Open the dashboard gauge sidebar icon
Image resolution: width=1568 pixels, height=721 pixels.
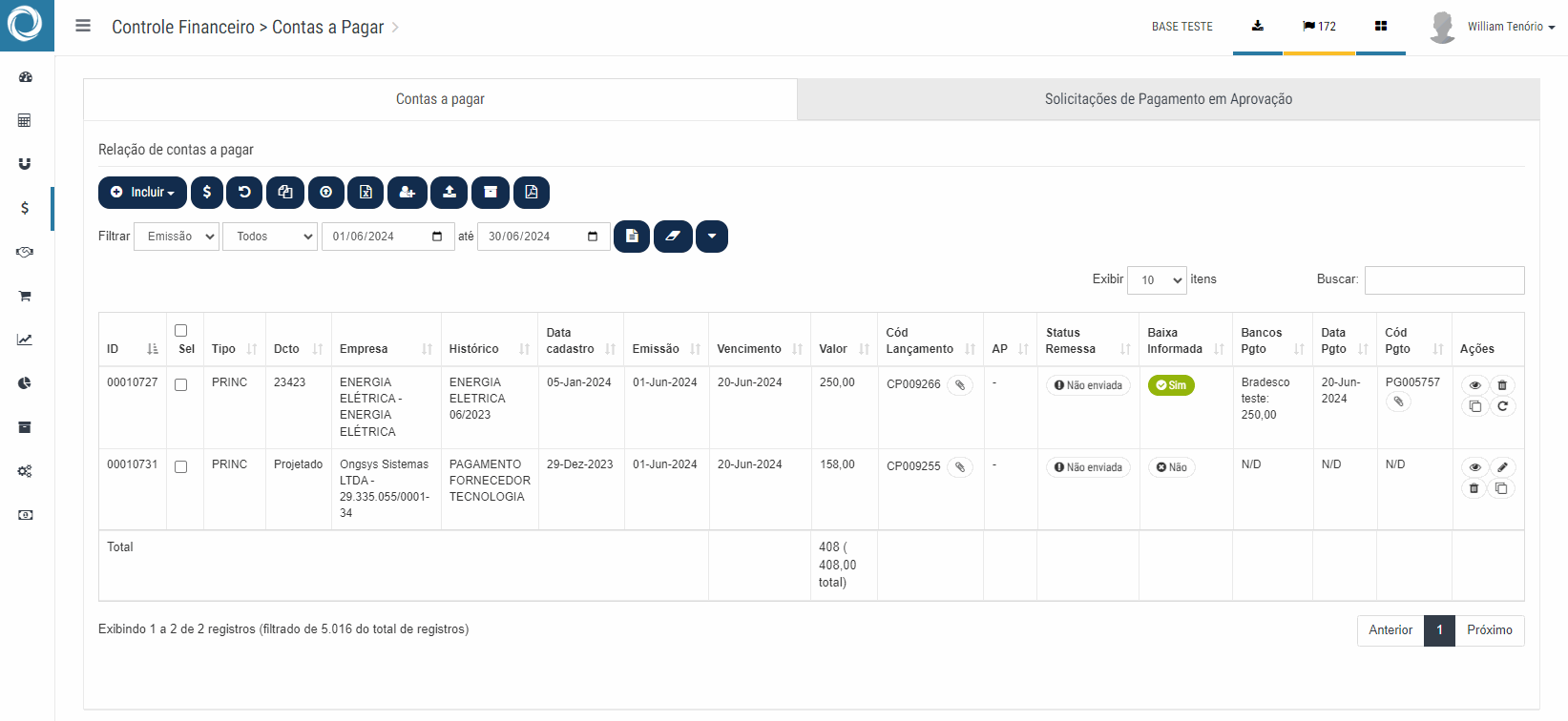click(x=25, y=77)
